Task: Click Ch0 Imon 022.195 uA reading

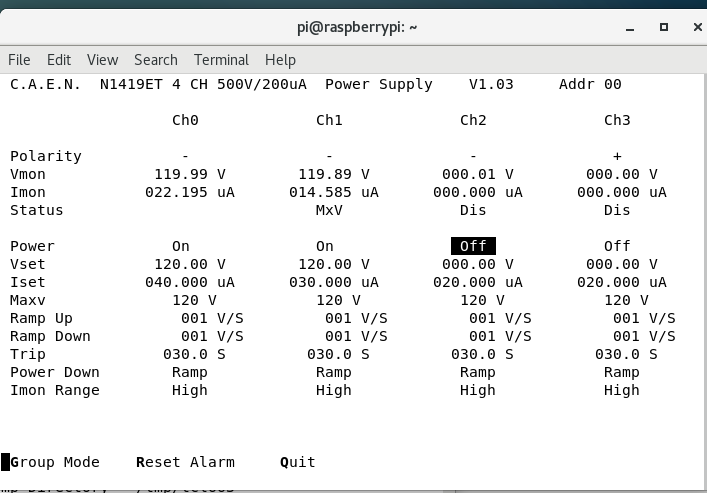Action: (189, 192)
